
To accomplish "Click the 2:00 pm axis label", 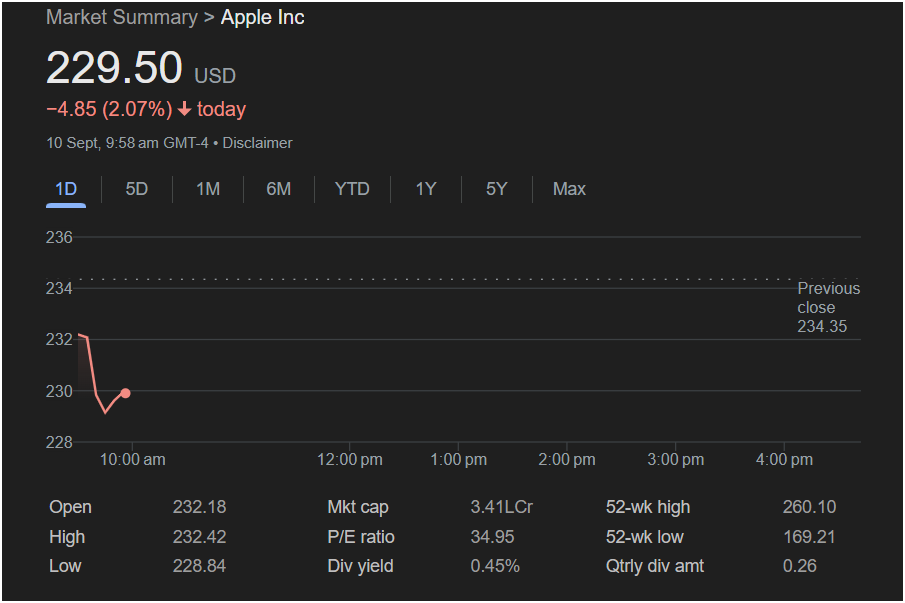I will tap(567, 460).
